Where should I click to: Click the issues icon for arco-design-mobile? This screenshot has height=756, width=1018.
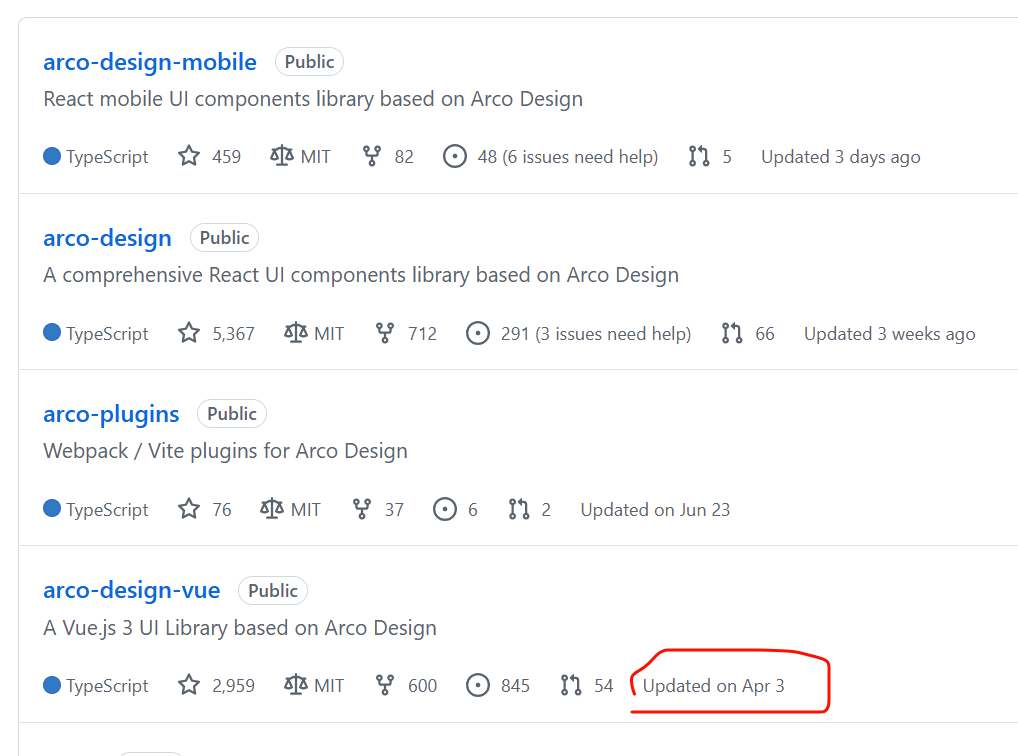click(x=455, y=157)
